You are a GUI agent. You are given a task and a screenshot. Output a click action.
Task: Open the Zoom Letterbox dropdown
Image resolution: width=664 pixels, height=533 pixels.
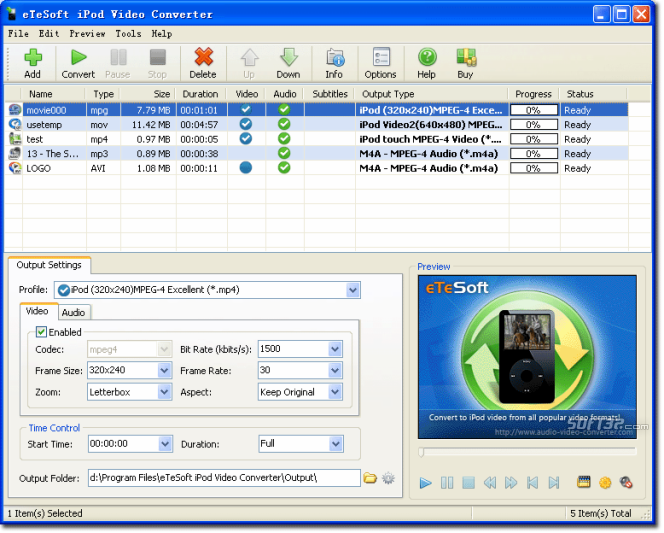[164, 392]
